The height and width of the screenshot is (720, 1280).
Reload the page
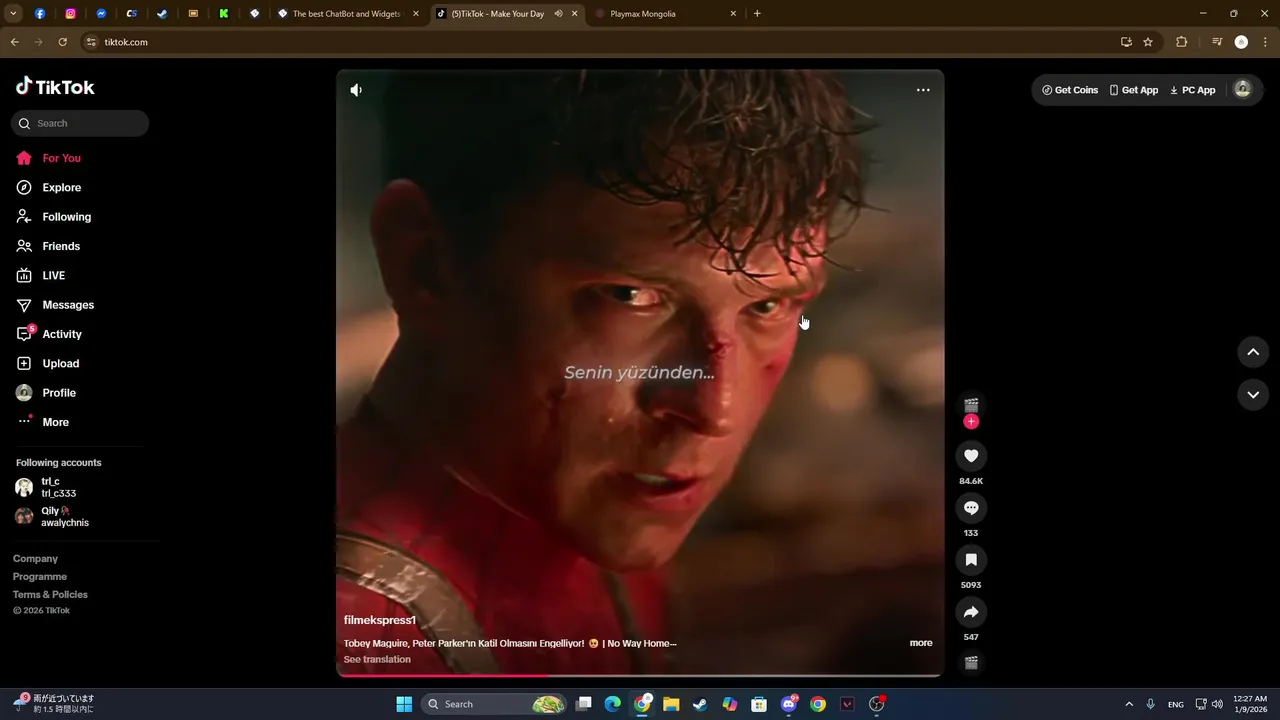point(63,42)
